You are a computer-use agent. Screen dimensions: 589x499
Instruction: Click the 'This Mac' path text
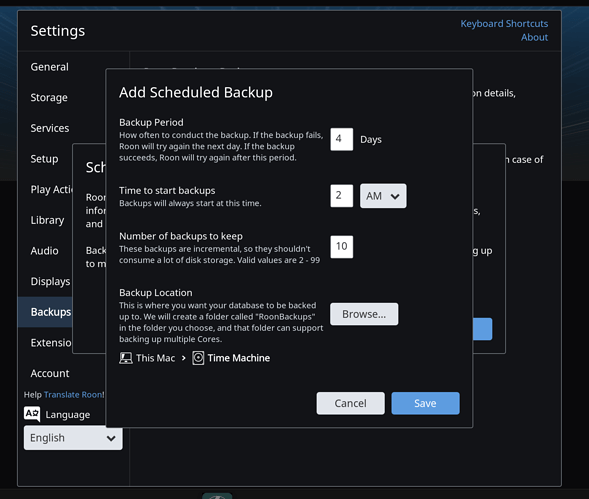pos(156,358)
